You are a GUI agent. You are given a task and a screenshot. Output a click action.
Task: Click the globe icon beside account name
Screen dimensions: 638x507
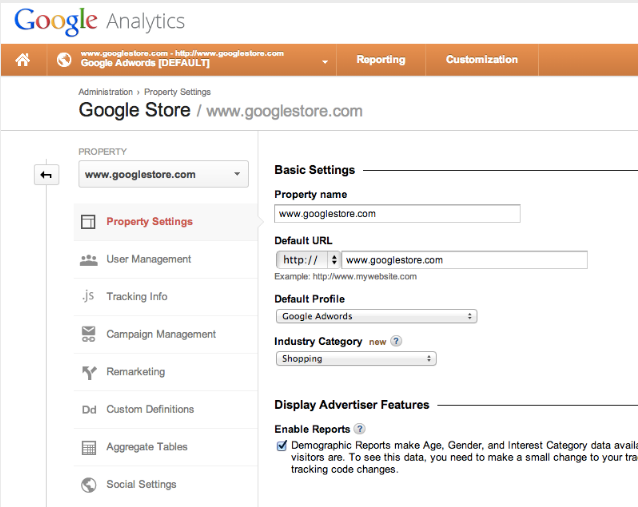coord(65,60)
